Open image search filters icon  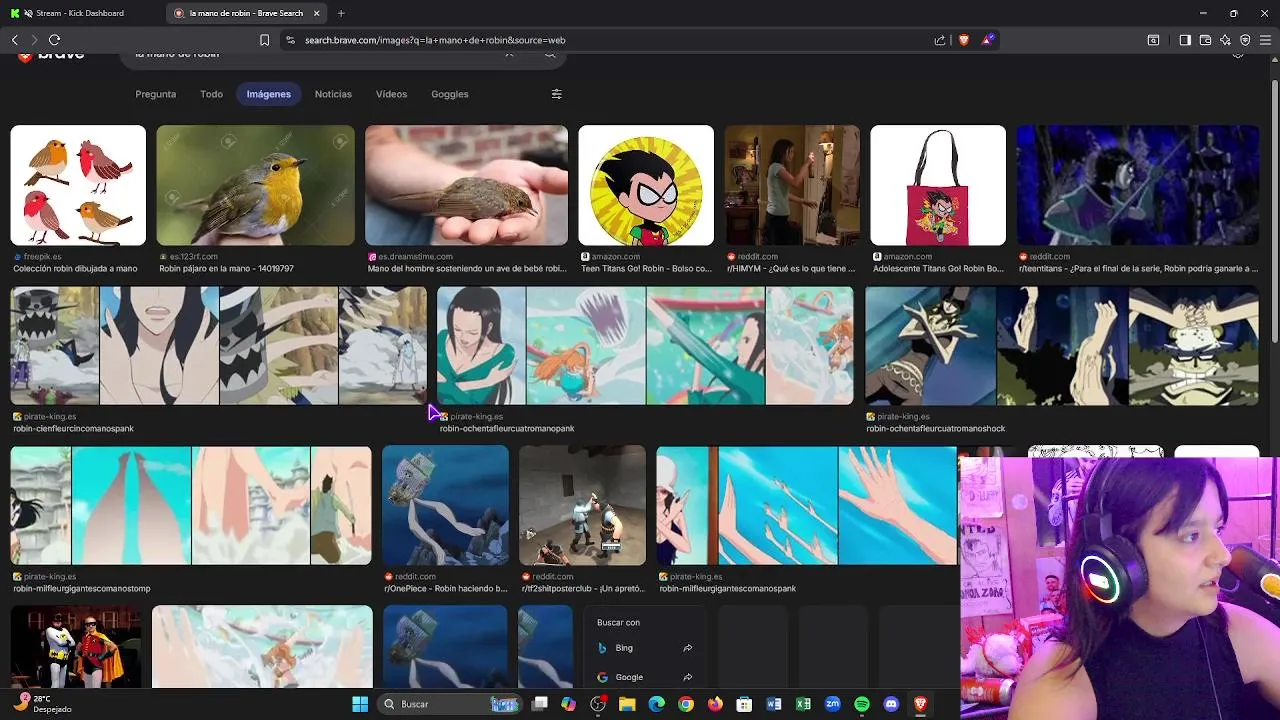pos(557,94)
